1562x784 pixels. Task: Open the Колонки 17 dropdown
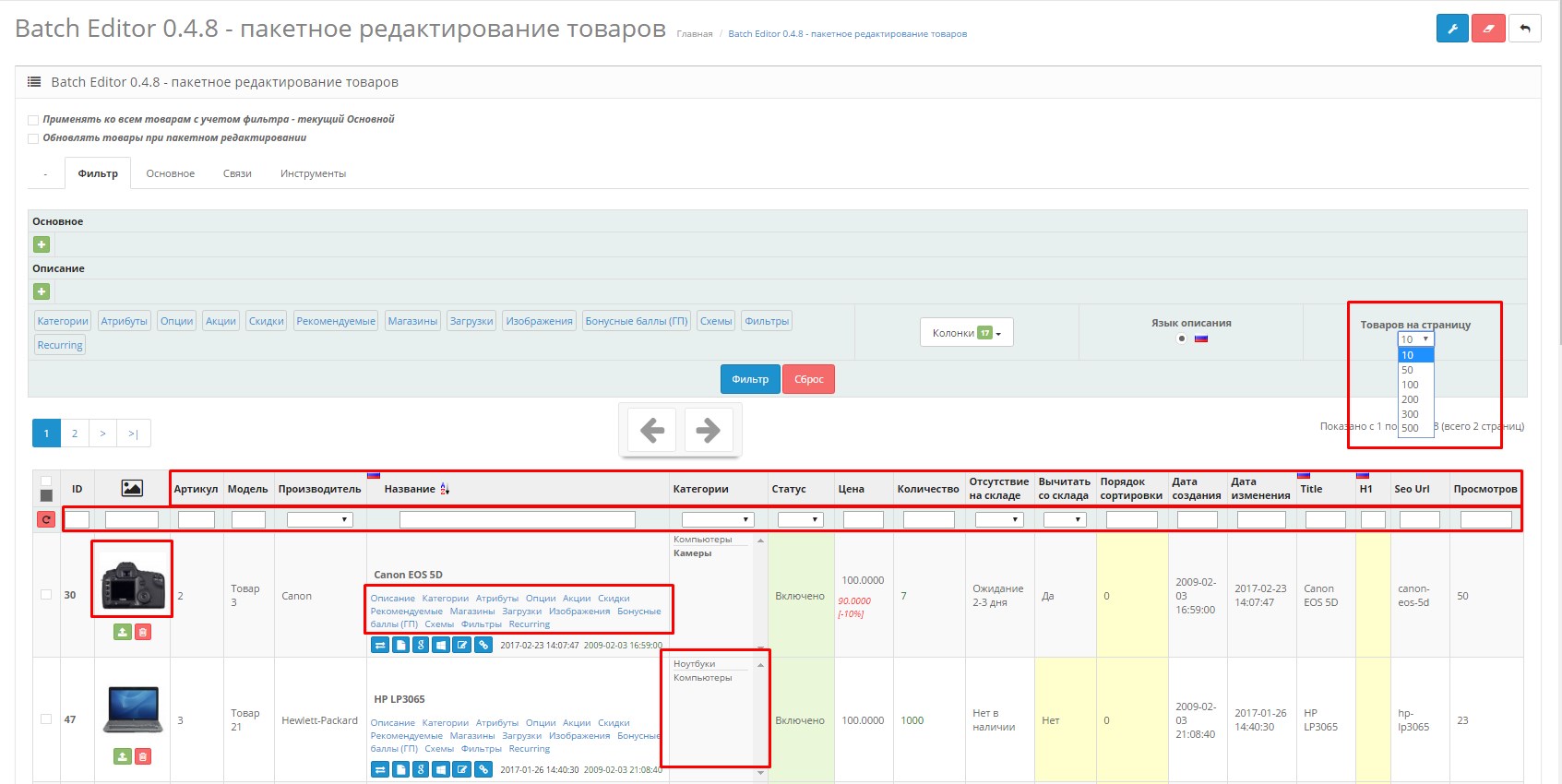coord(966,332)
